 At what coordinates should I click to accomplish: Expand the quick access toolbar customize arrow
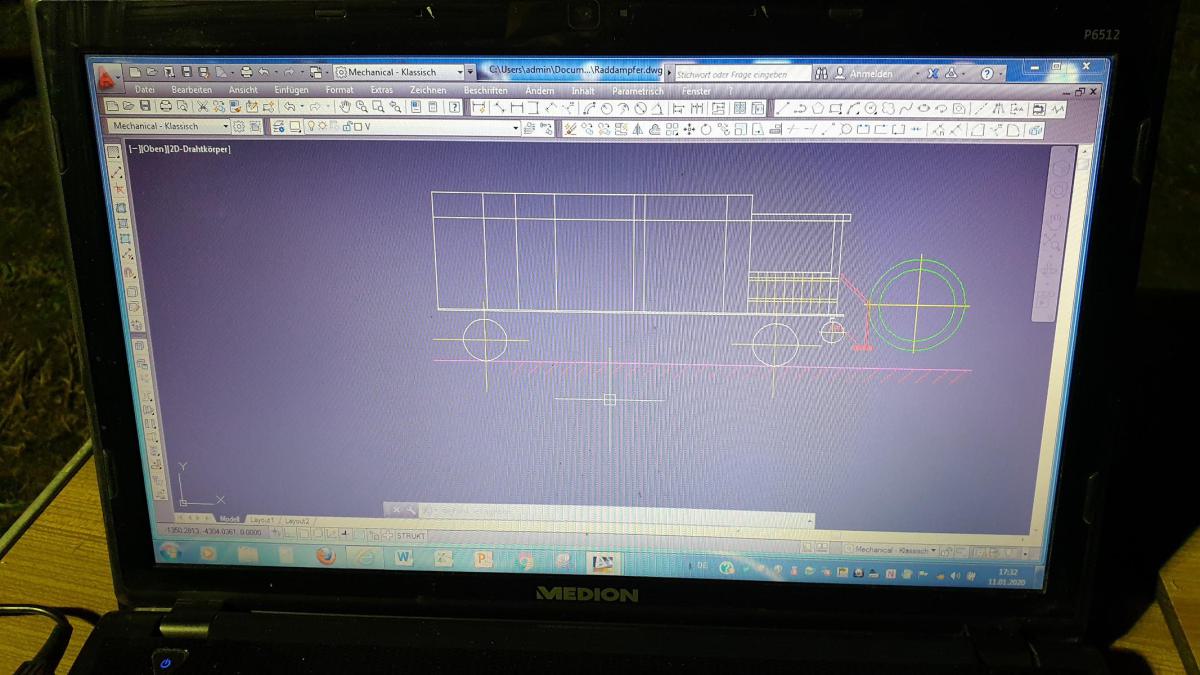click(x=470, y=72)
